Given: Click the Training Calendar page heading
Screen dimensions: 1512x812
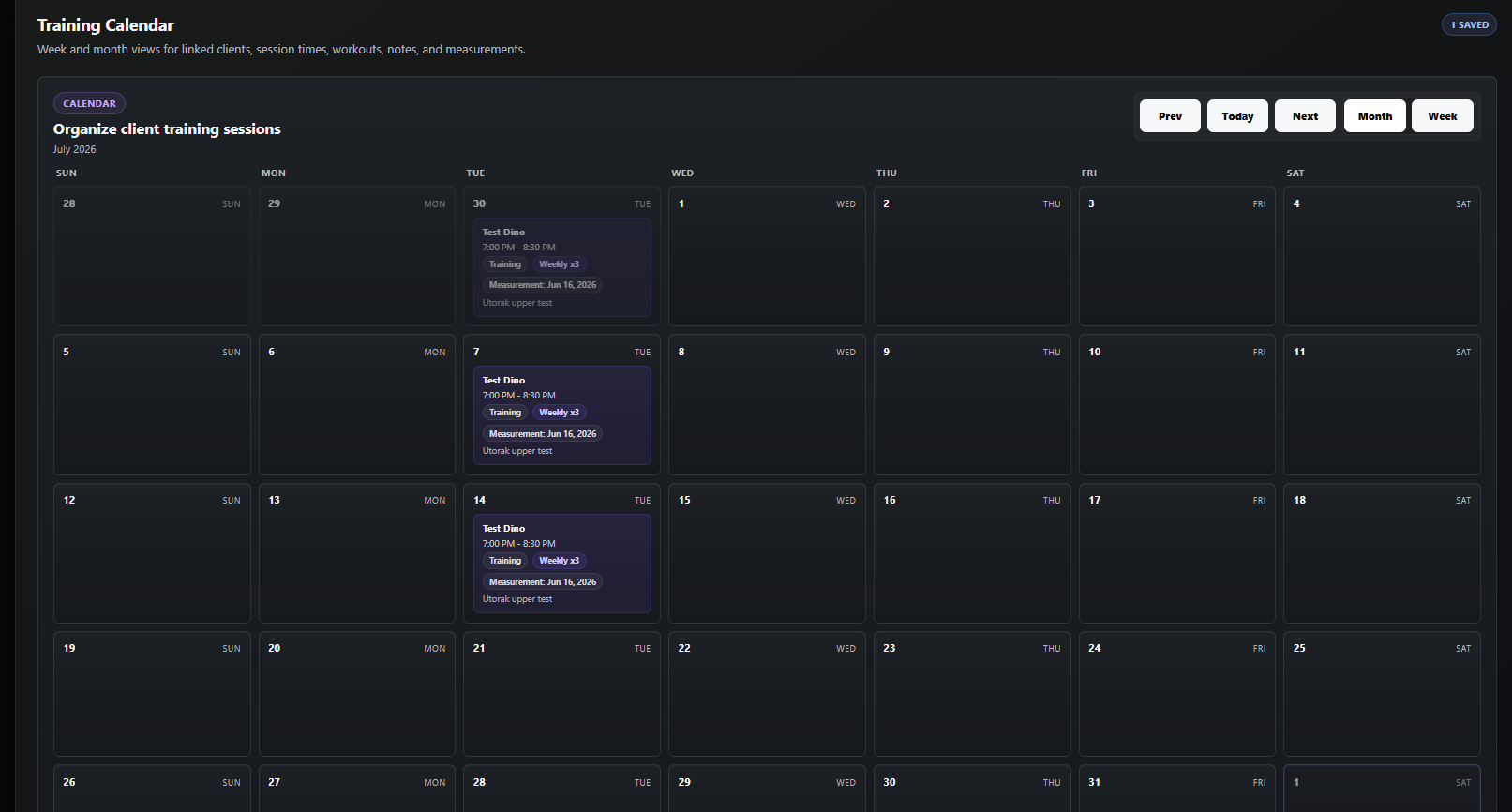Looking at the screenshot, I should click(106, 25).
